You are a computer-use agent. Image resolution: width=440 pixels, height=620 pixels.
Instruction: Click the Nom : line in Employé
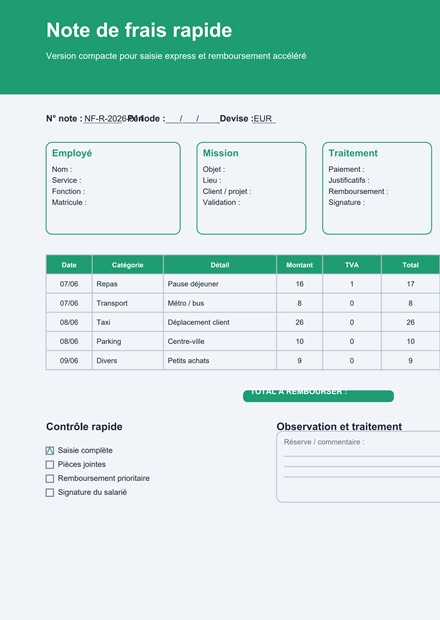click(62, 169)
